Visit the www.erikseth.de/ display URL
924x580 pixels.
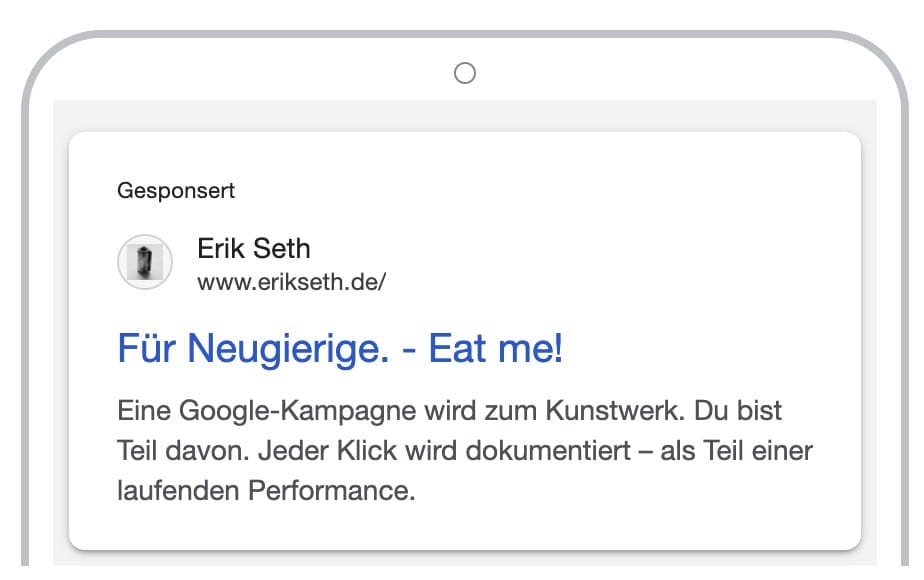click(x=291, y=282)
